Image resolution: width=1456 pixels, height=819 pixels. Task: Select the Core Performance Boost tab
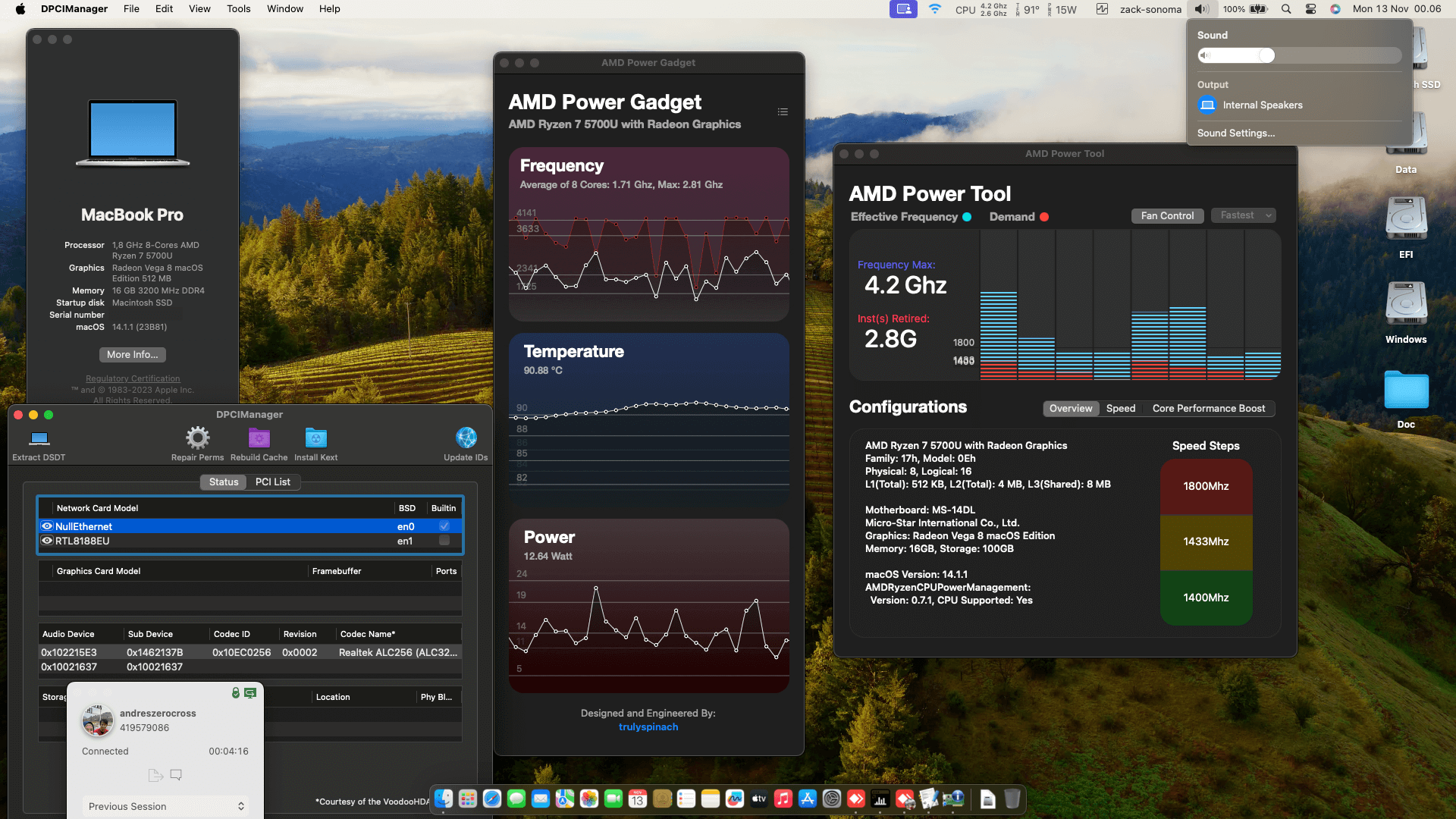point(1209,408)
